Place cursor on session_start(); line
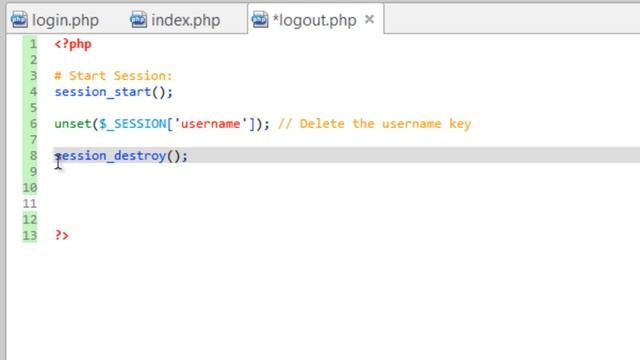This screenshot has height=360, width=640. point(114,92)
